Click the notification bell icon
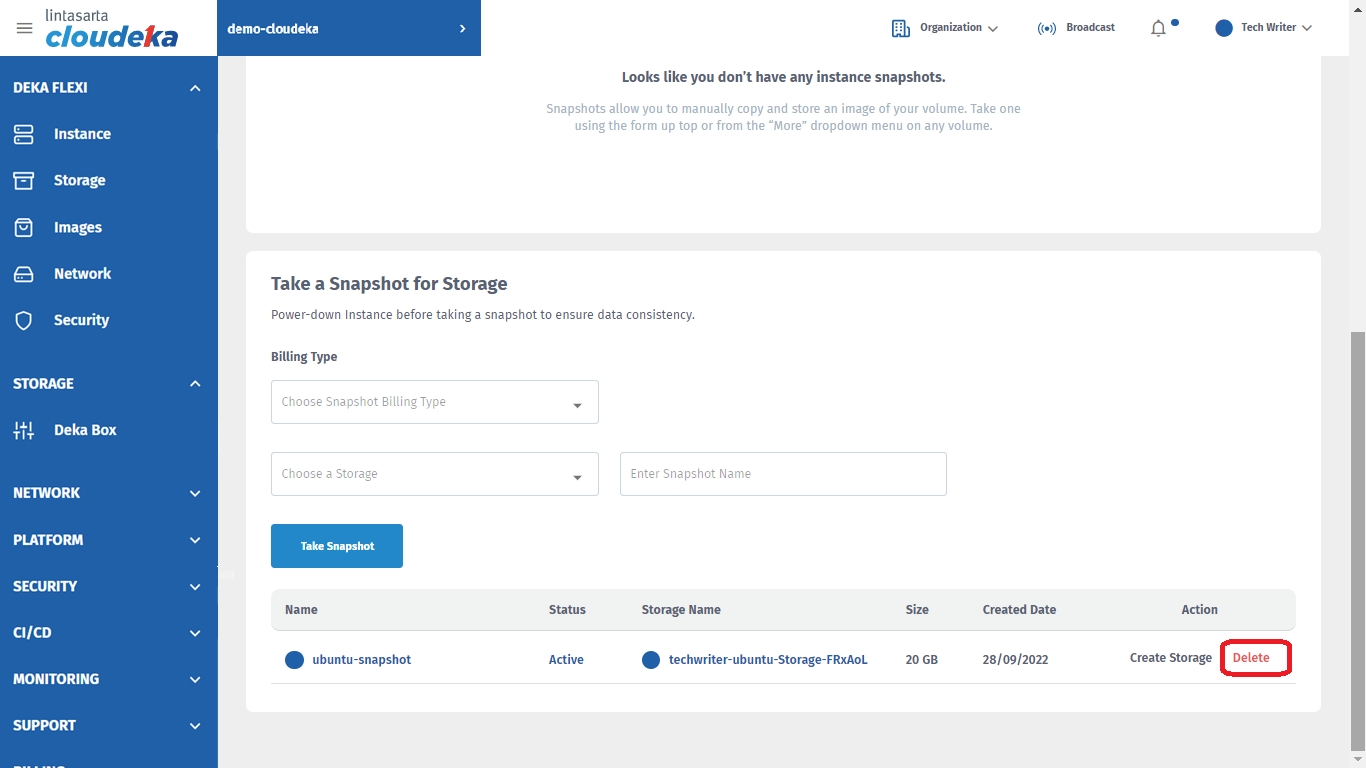Viewport: 1366px width, 768px height. click(x=1158, y=28)
